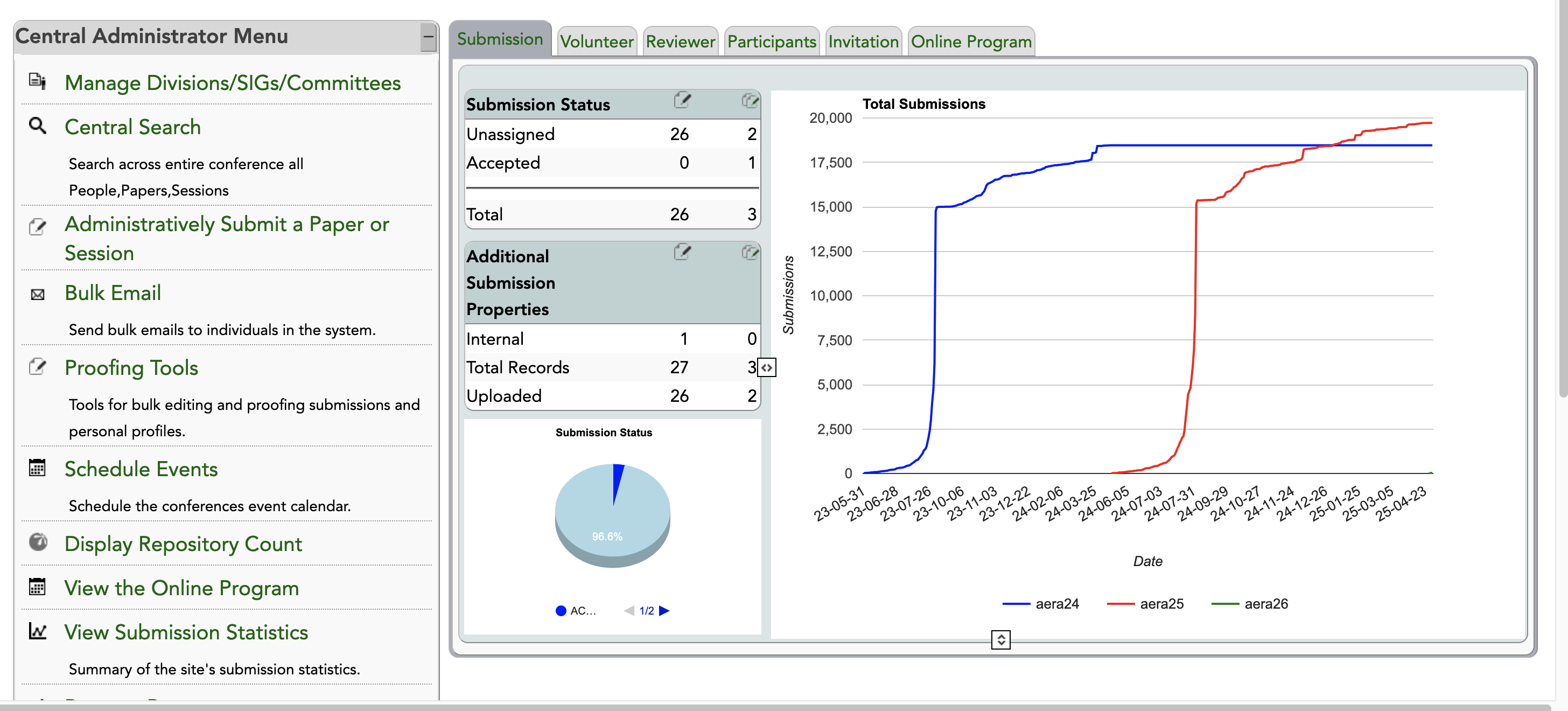Click the Proofing Tools pencil icon
Viewport: 1568px width, 711px height.
click(x=37, y=366)
